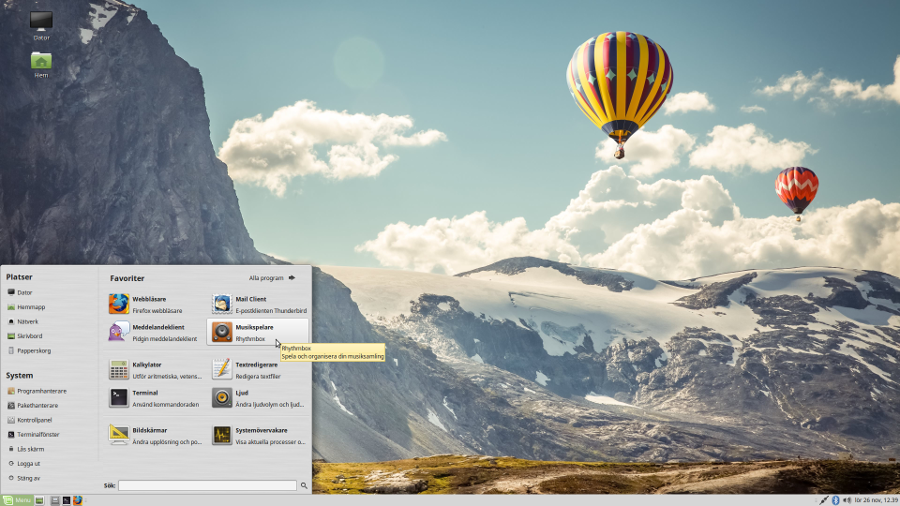Select Logga ut to log out
The image size is (900, 506).
[28, 463]
